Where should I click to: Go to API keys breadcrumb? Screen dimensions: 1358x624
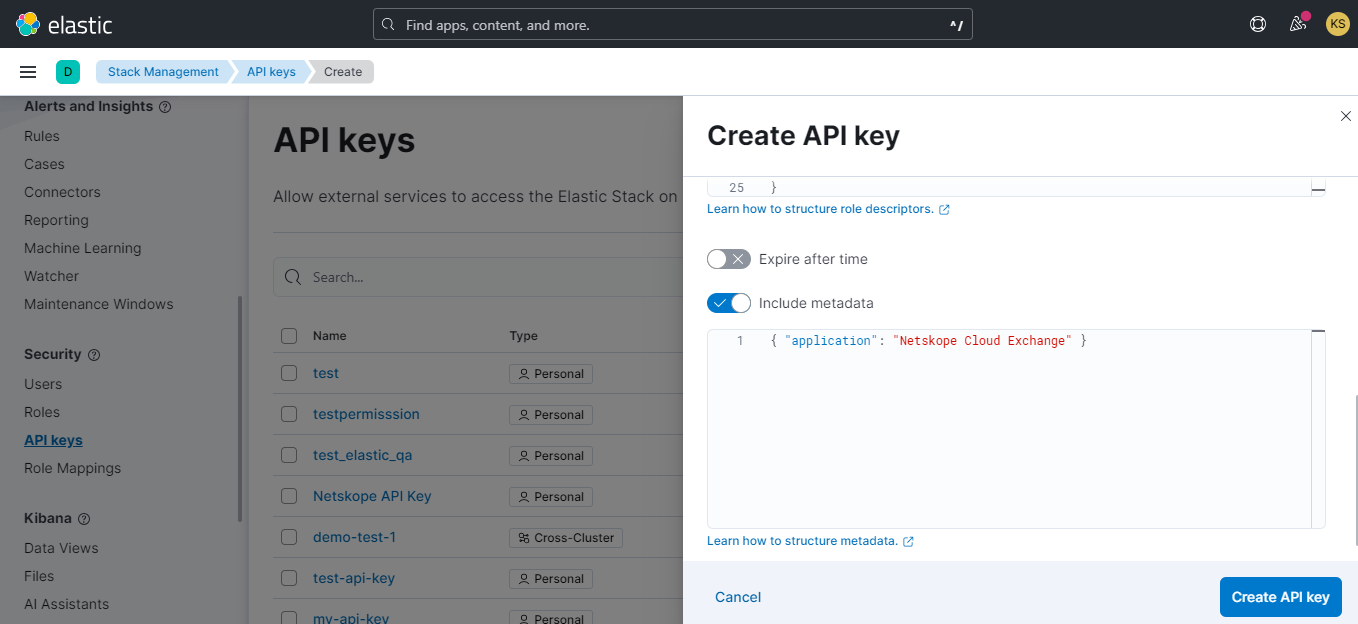click(x=271, y=72)
